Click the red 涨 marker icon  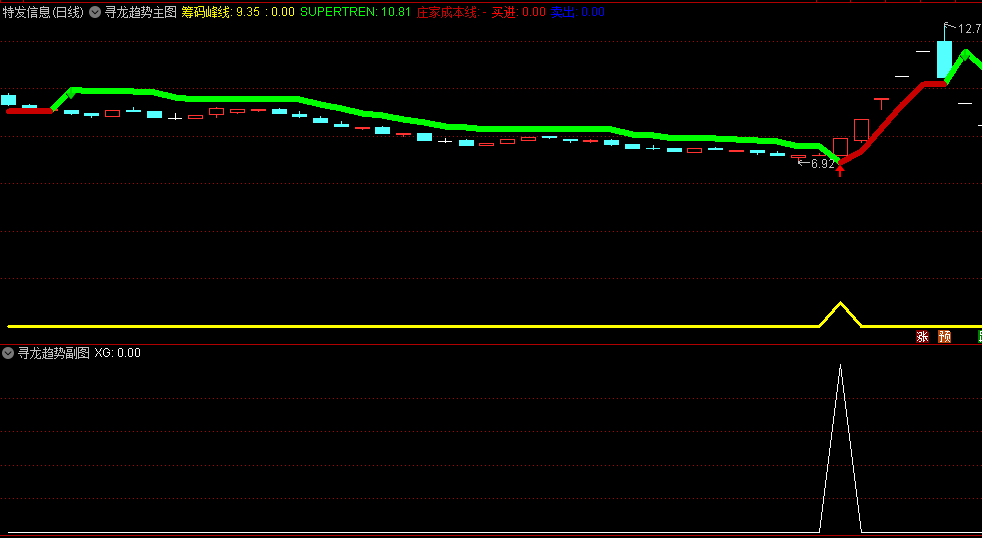point(922,337)
